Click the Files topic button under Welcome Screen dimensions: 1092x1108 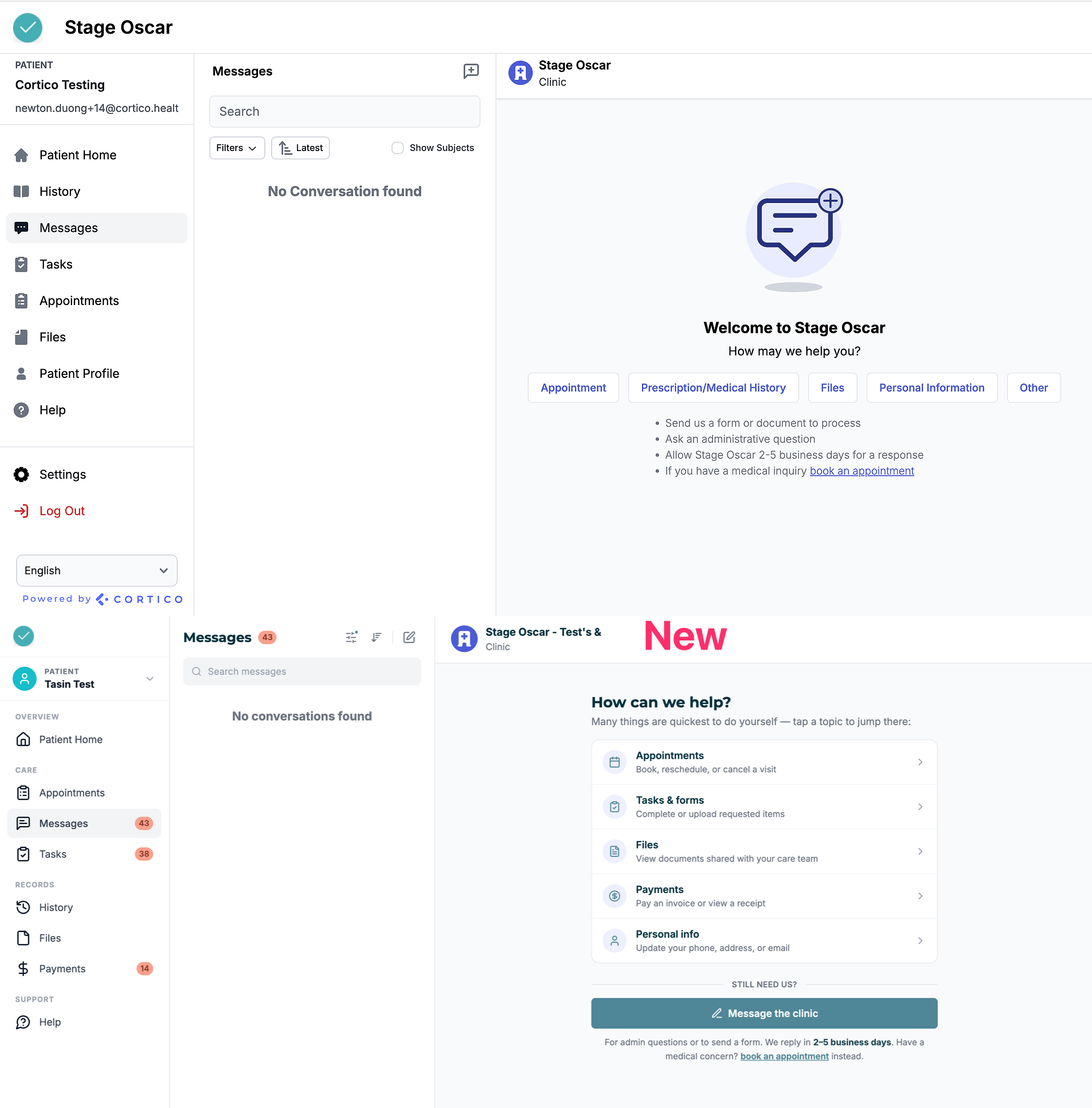[832, 388]
